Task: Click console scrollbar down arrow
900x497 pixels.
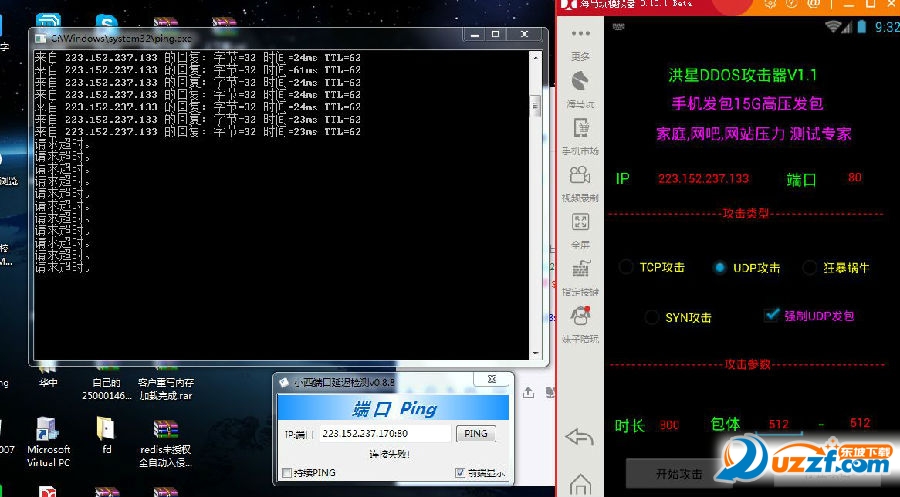Action: click(536, 354)
